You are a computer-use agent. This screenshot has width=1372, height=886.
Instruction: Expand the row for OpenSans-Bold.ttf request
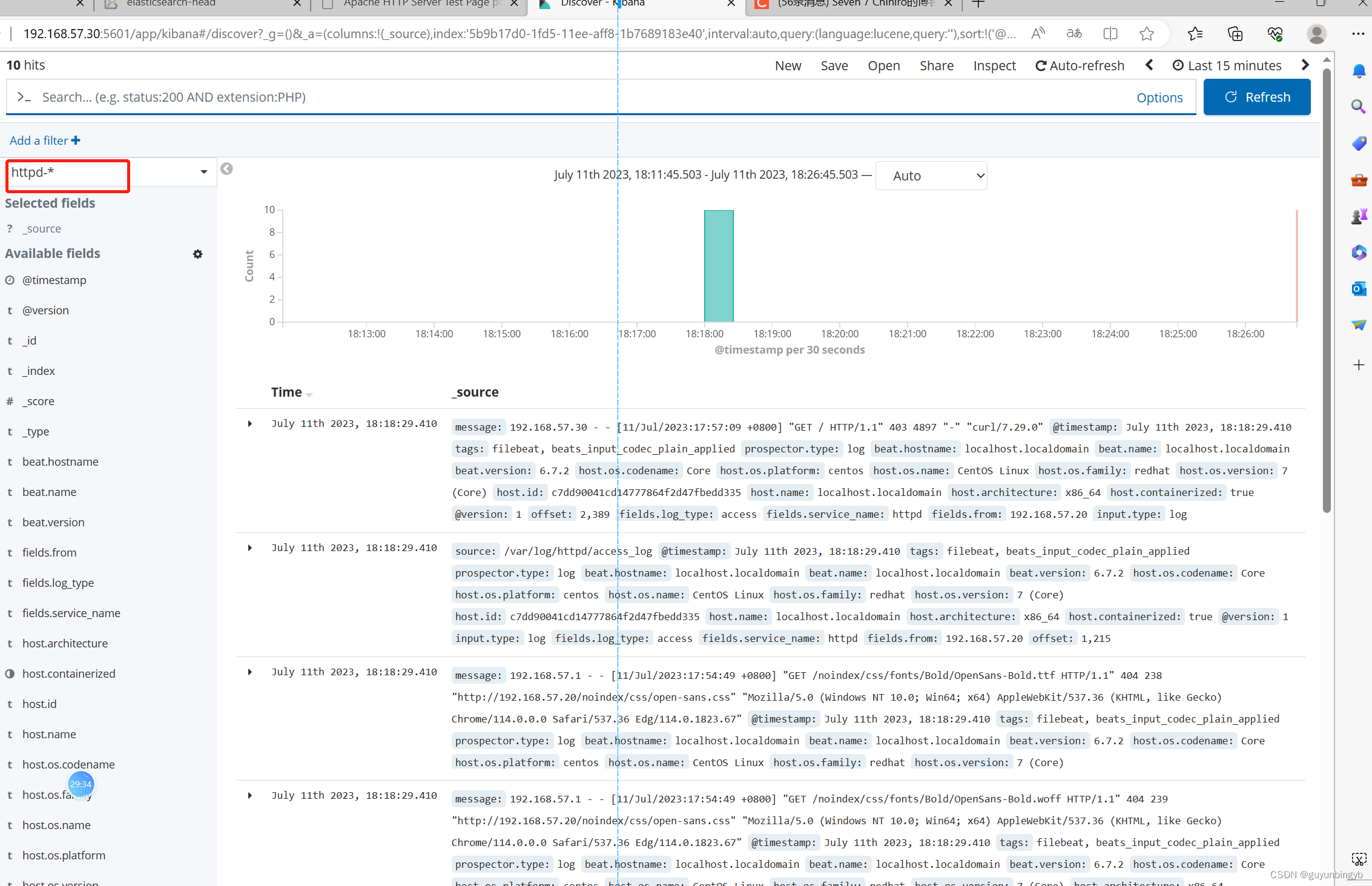tap(249, 672)
